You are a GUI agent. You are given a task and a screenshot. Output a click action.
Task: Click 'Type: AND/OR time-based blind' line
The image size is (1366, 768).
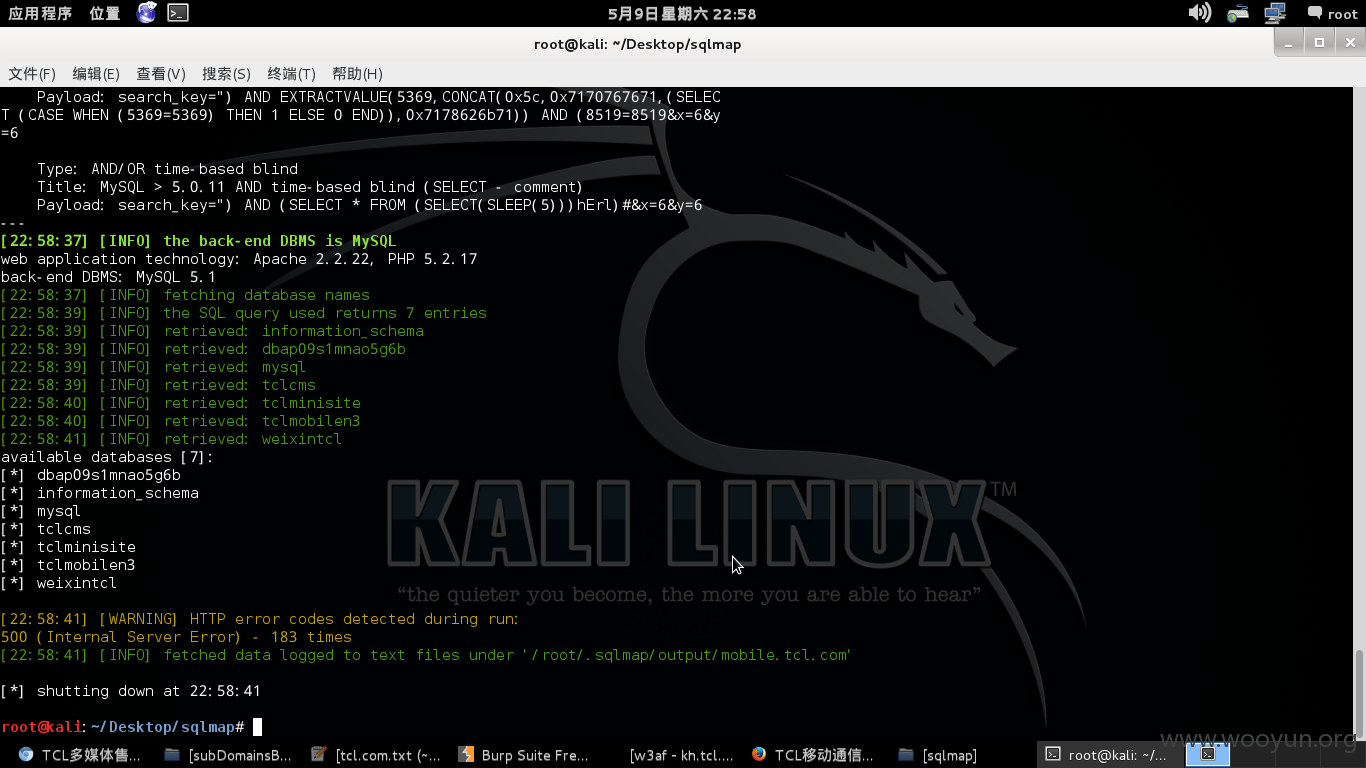[167, 169]
